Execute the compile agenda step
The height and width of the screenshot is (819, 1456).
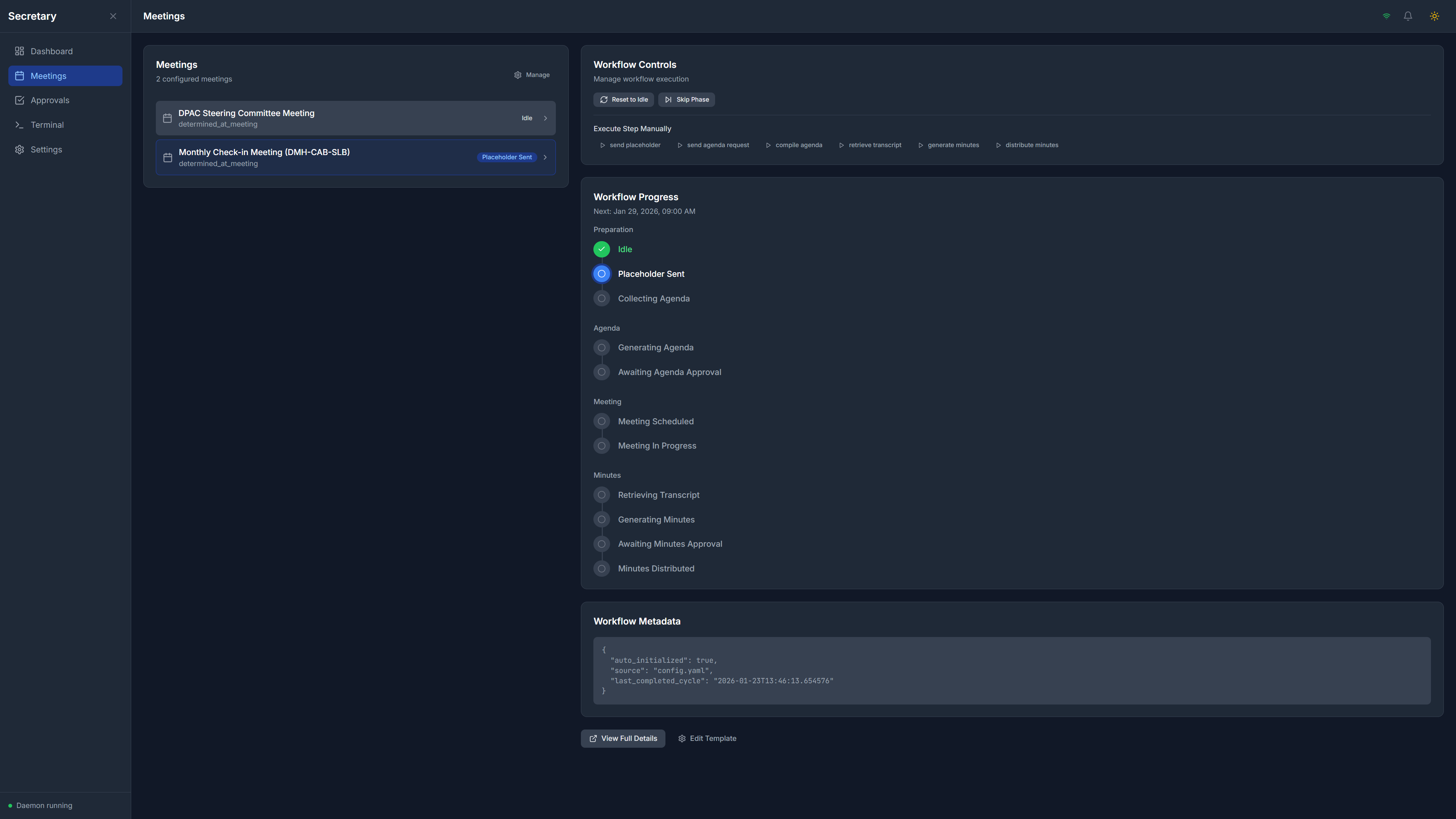(x=794, y=145)
